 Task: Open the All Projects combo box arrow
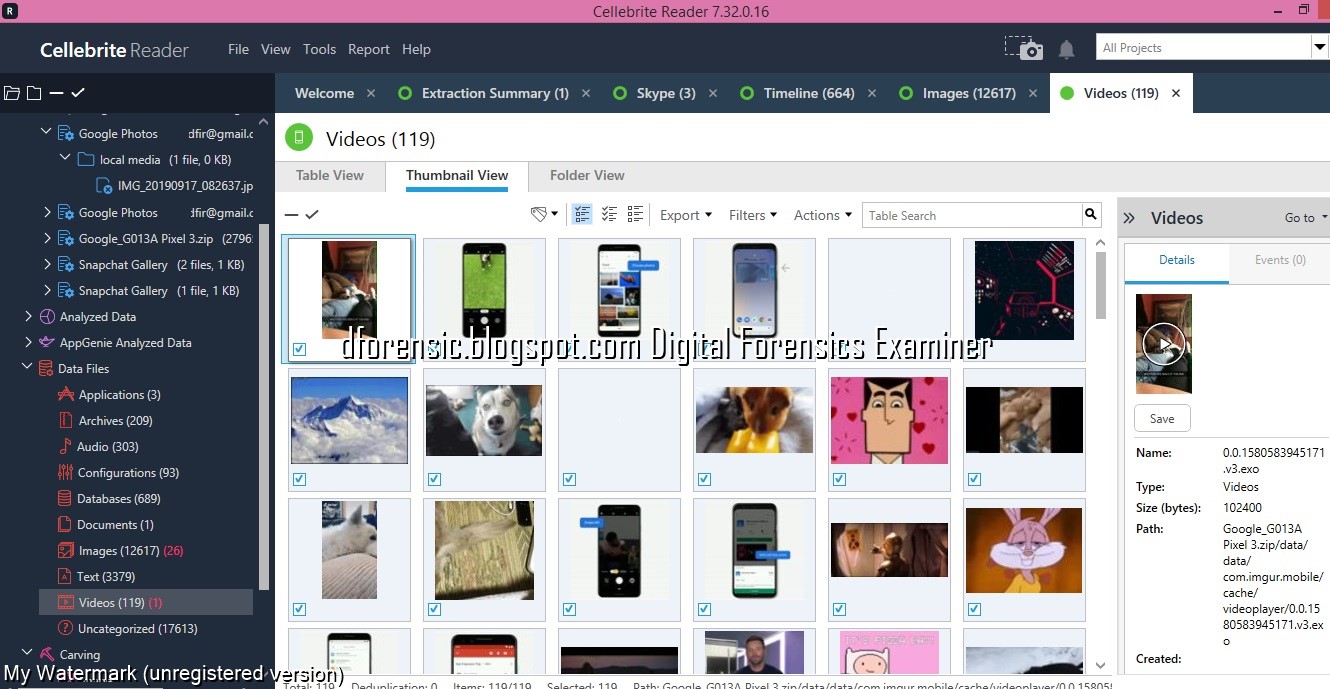coord(1318,47)
